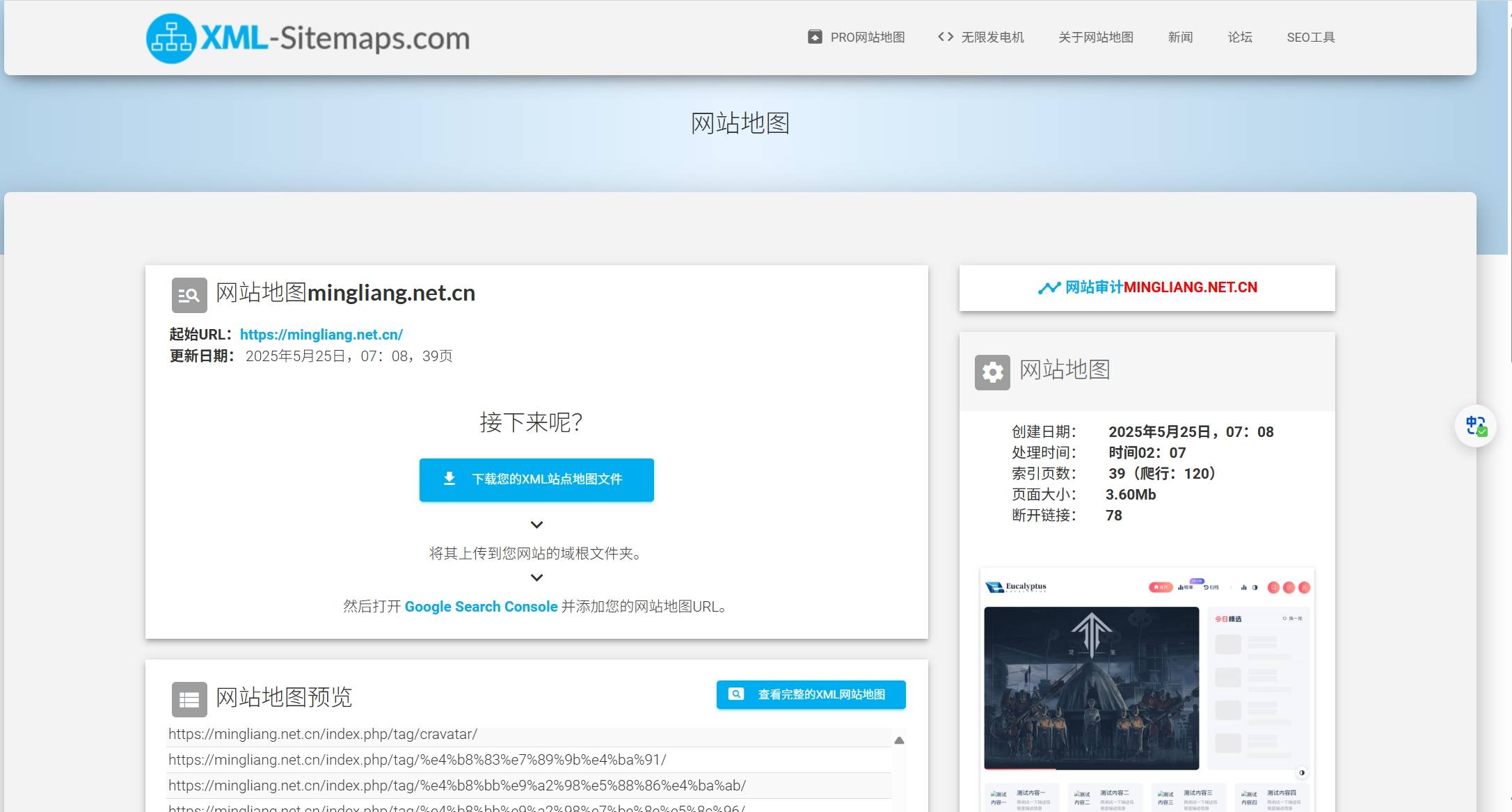This screenshot has height=812, width=1512.
Task: Click the list icon beside 网站地图预览
Action: tap(189, 699)
